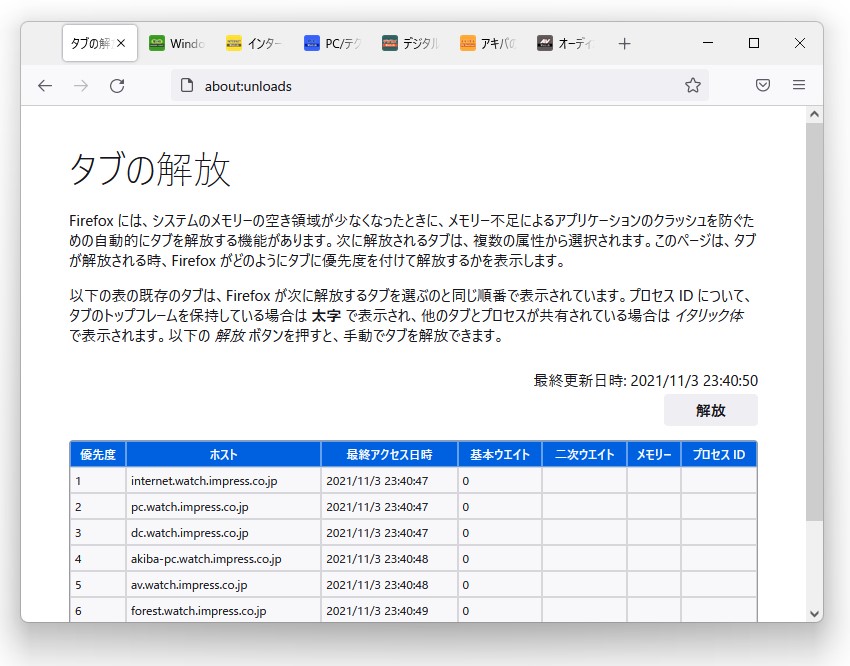Click the メモリー column header
This screenshot has height=666, width=850.
(x=654, y=454)
